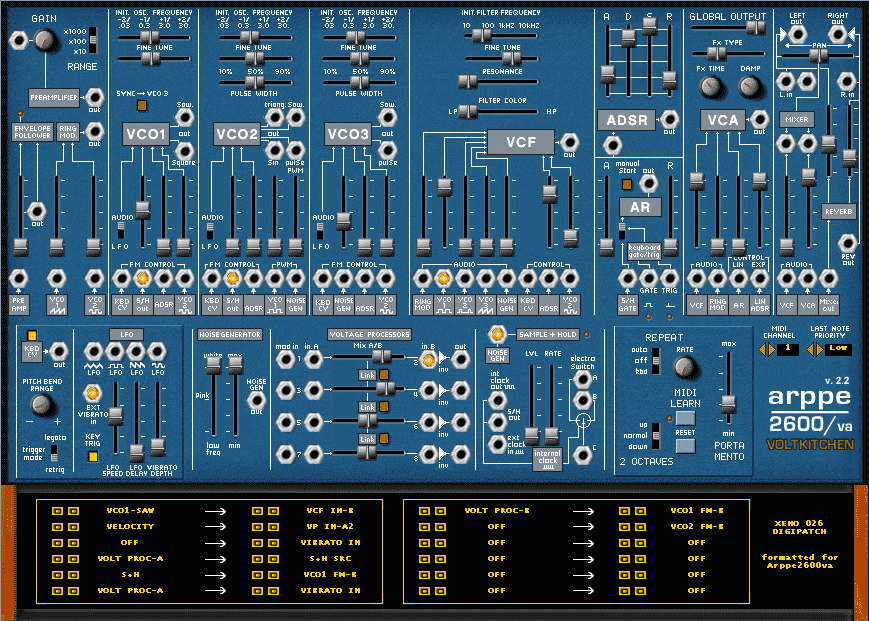
Task: Click the filter Resonance slider handle
Action: coord(468,81)
